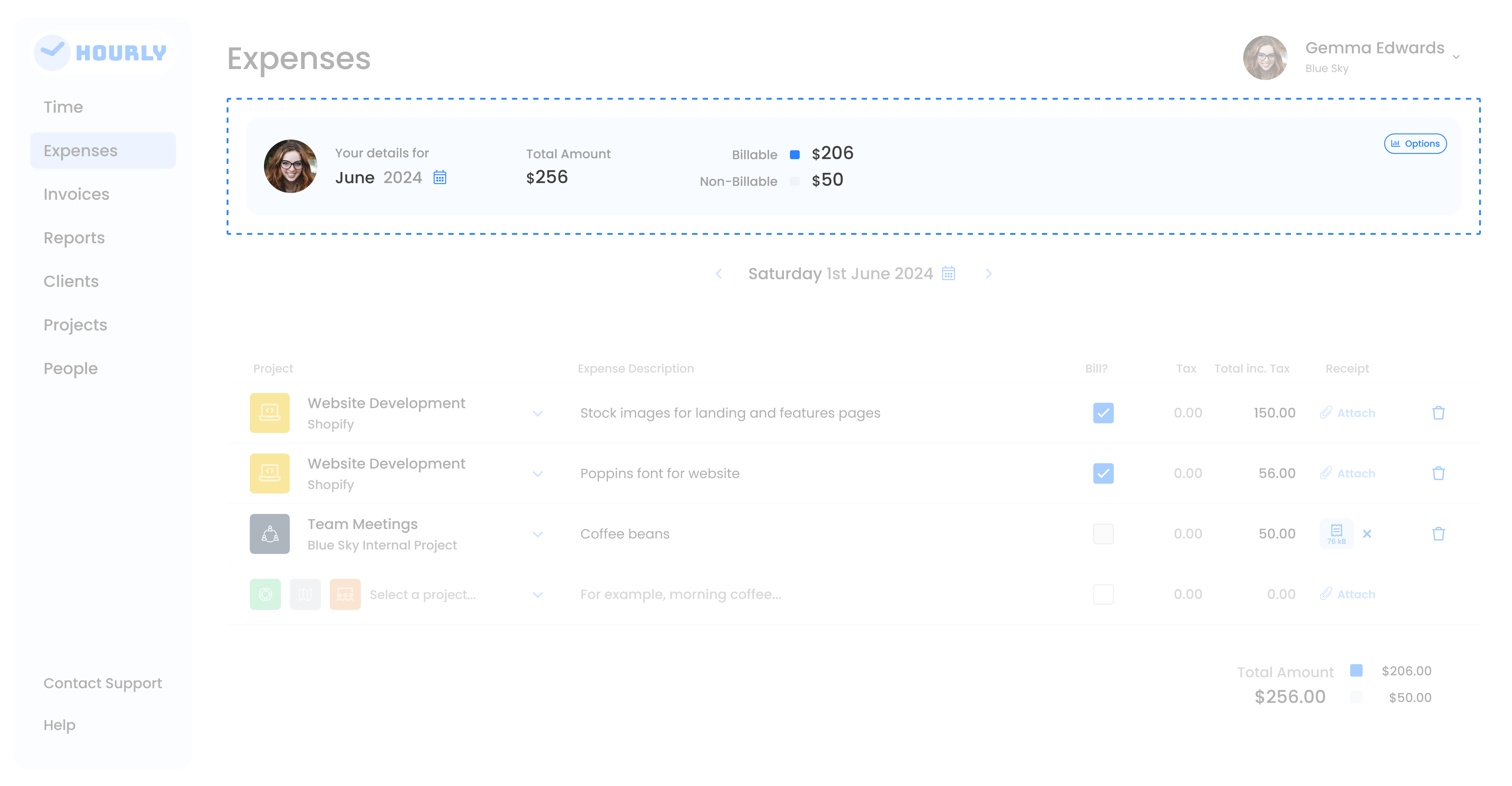Go to Invoices in the sidebar
The width and height of the screenshot is (1512, 786).
click(76, 194)
